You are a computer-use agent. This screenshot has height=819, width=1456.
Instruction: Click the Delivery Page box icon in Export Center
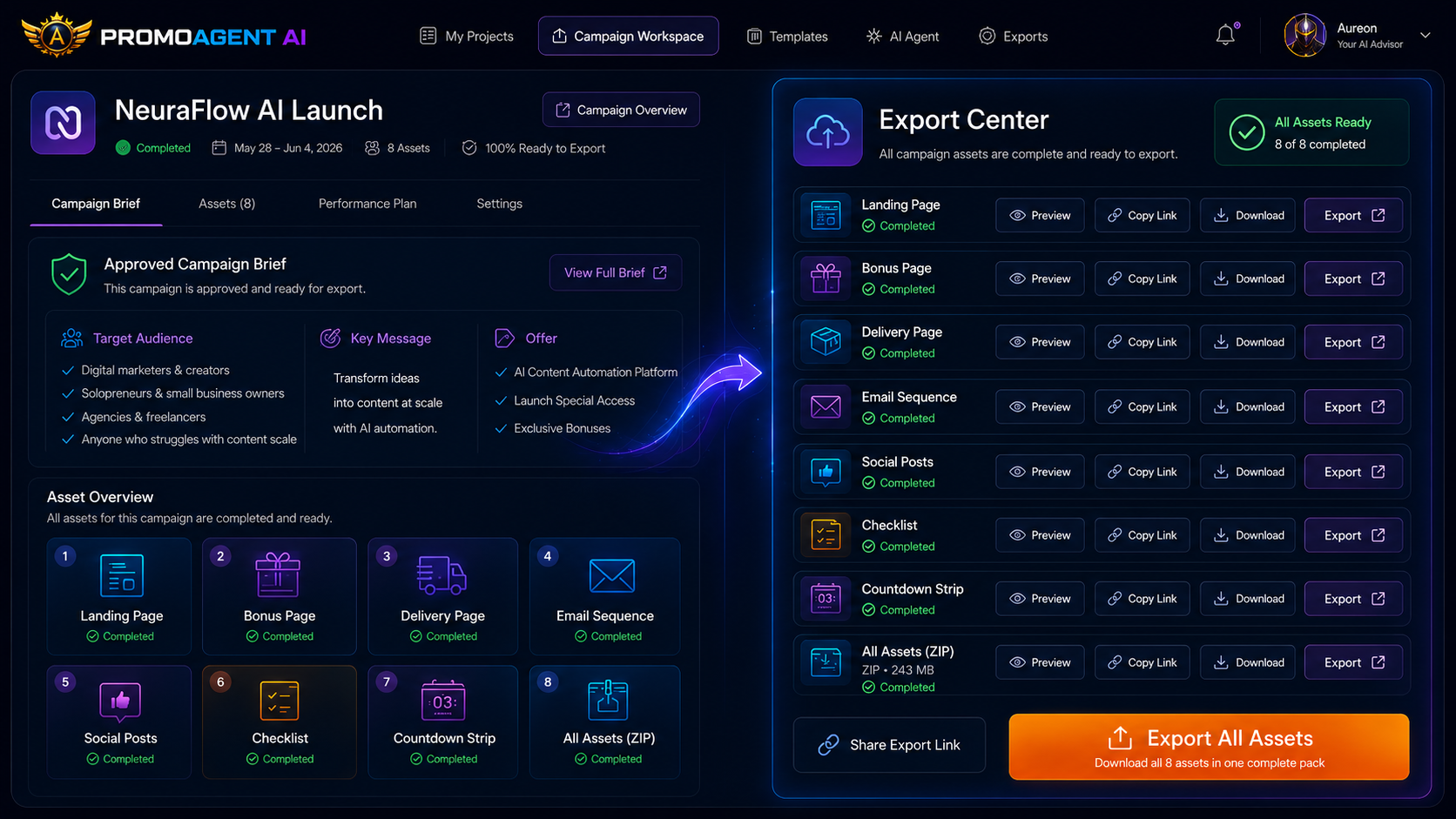[826, 342]
